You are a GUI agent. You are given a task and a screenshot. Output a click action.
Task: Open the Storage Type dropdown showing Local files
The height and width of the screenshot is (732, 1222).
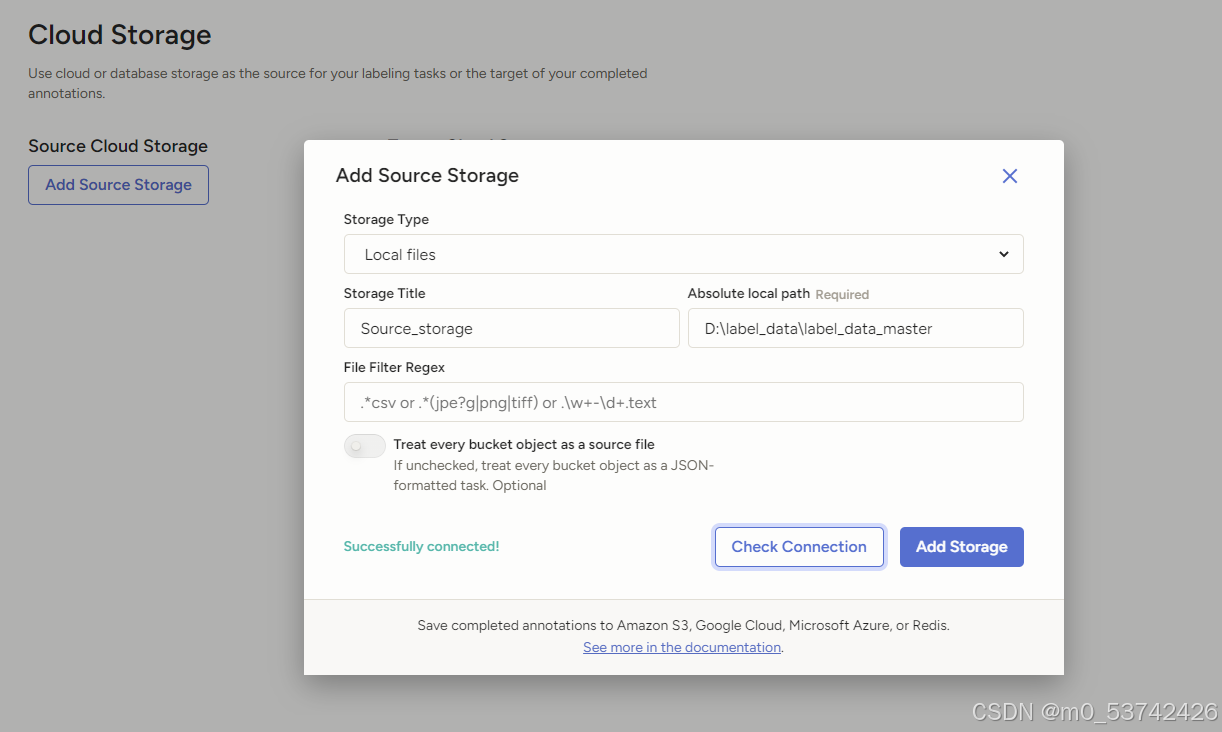tap(683, 254)
